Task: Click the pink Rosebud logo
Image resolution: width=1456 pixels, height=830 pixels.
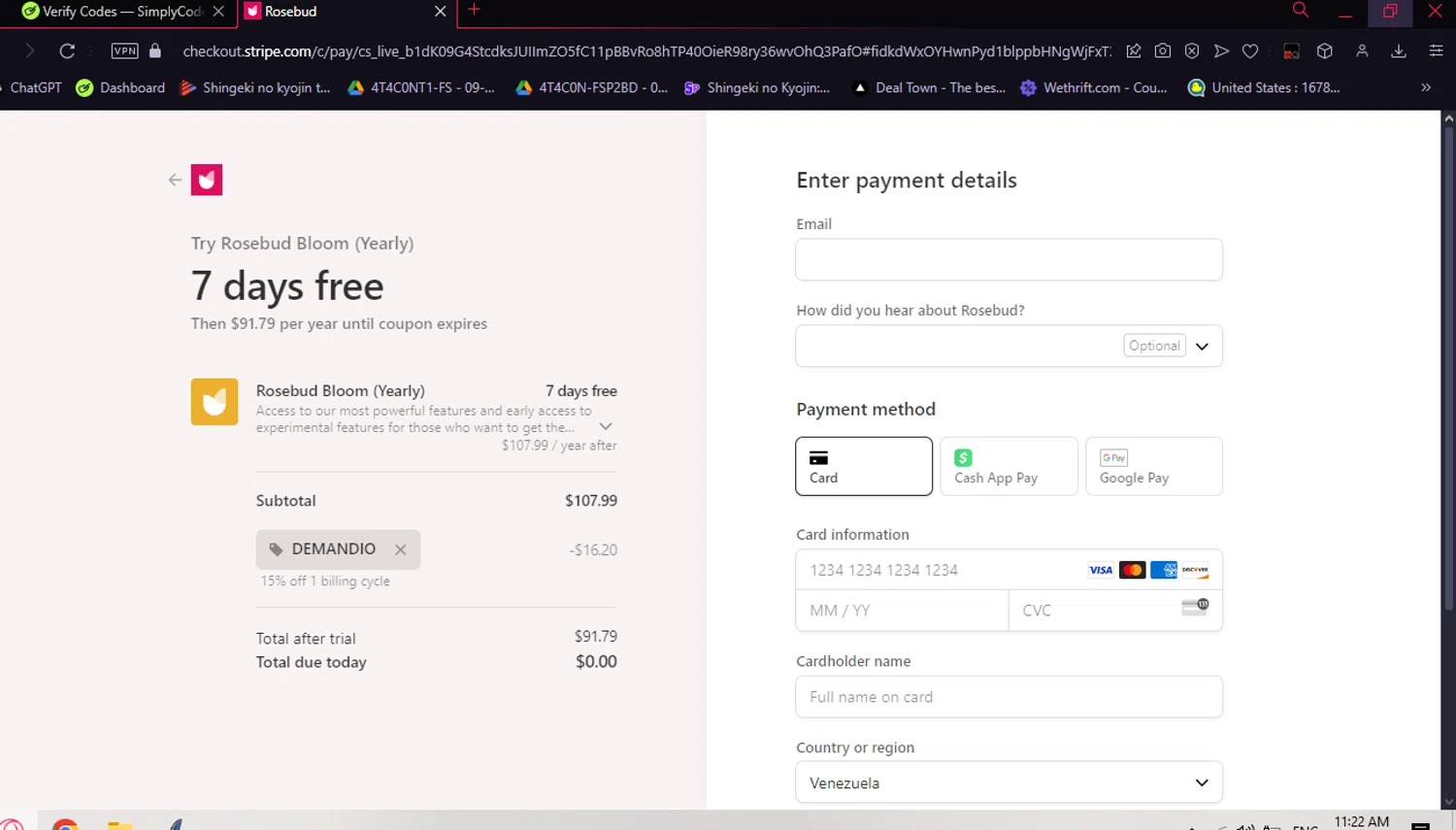Action: tap(207, 180)
